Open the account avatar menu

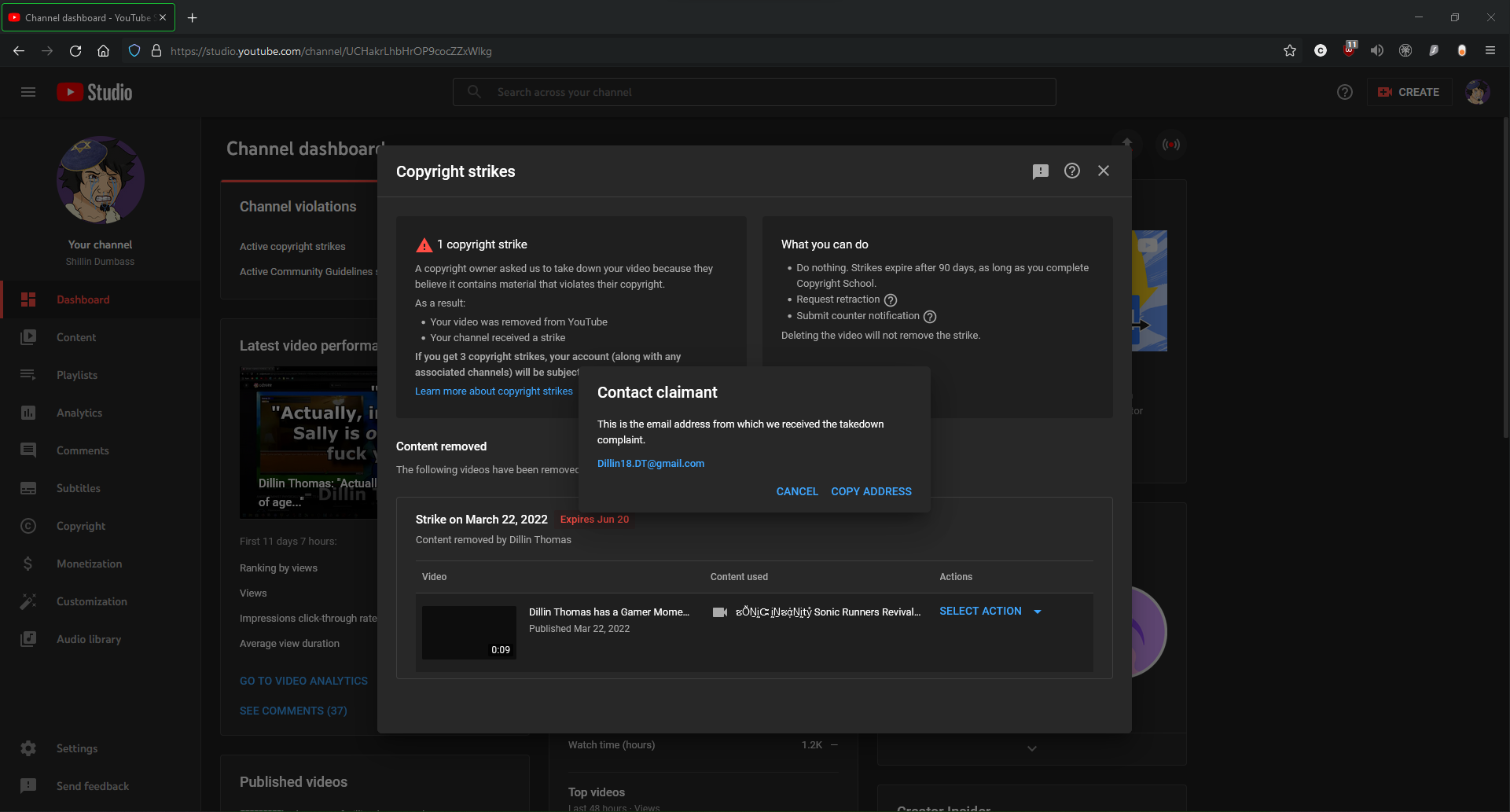click(1477, 92)
